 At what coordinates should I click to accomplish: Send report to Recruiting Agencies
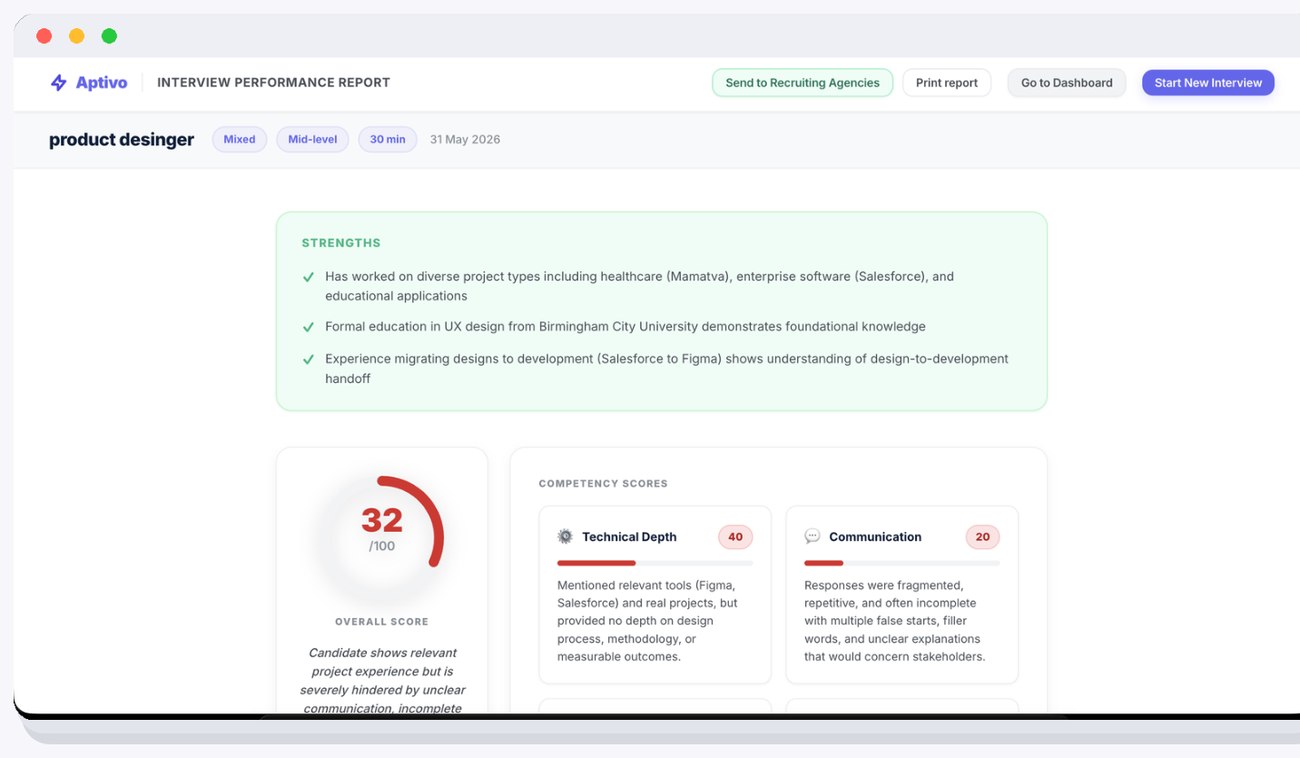[802, 83]
